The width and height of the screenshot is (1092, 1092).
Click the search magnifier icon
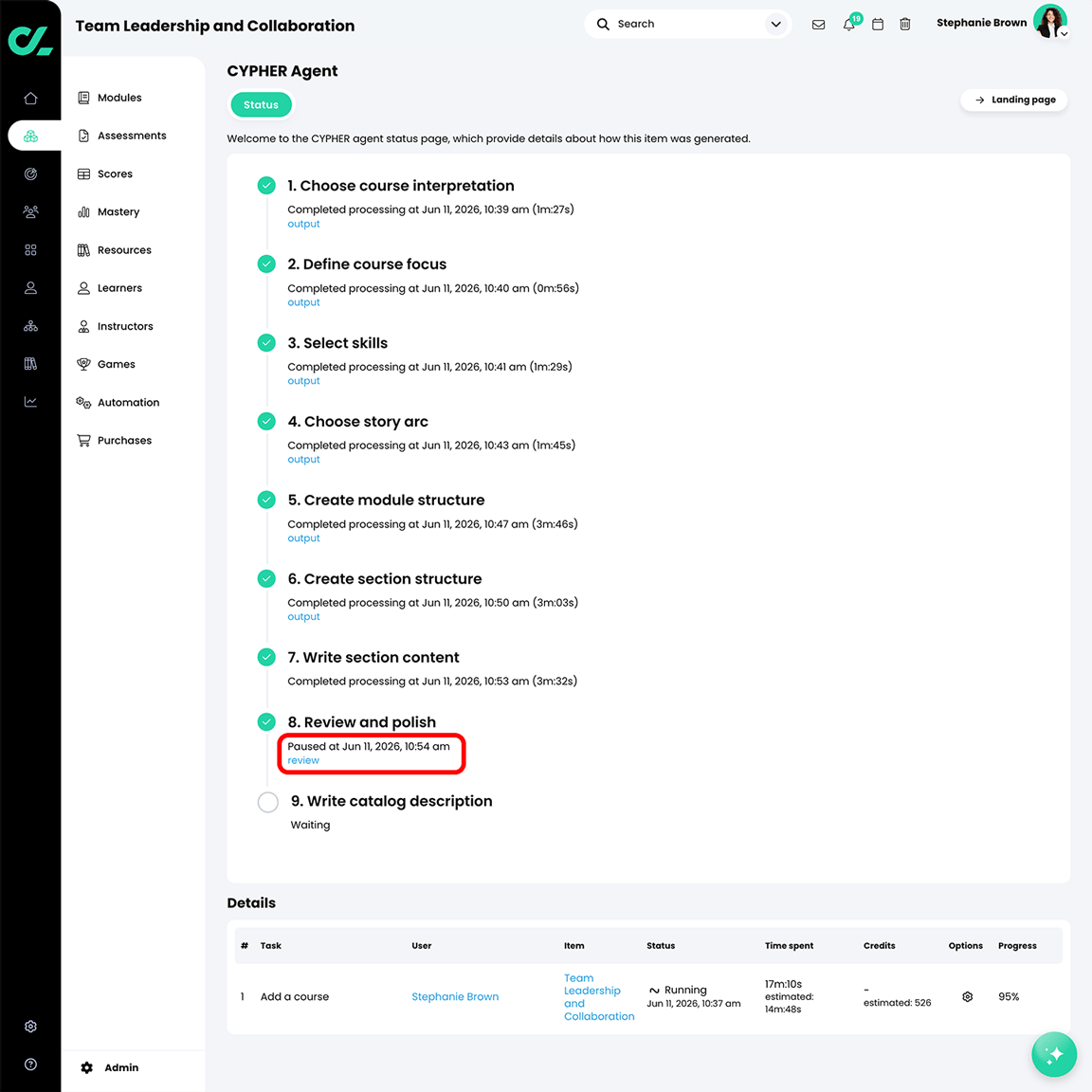pos(603,25)
